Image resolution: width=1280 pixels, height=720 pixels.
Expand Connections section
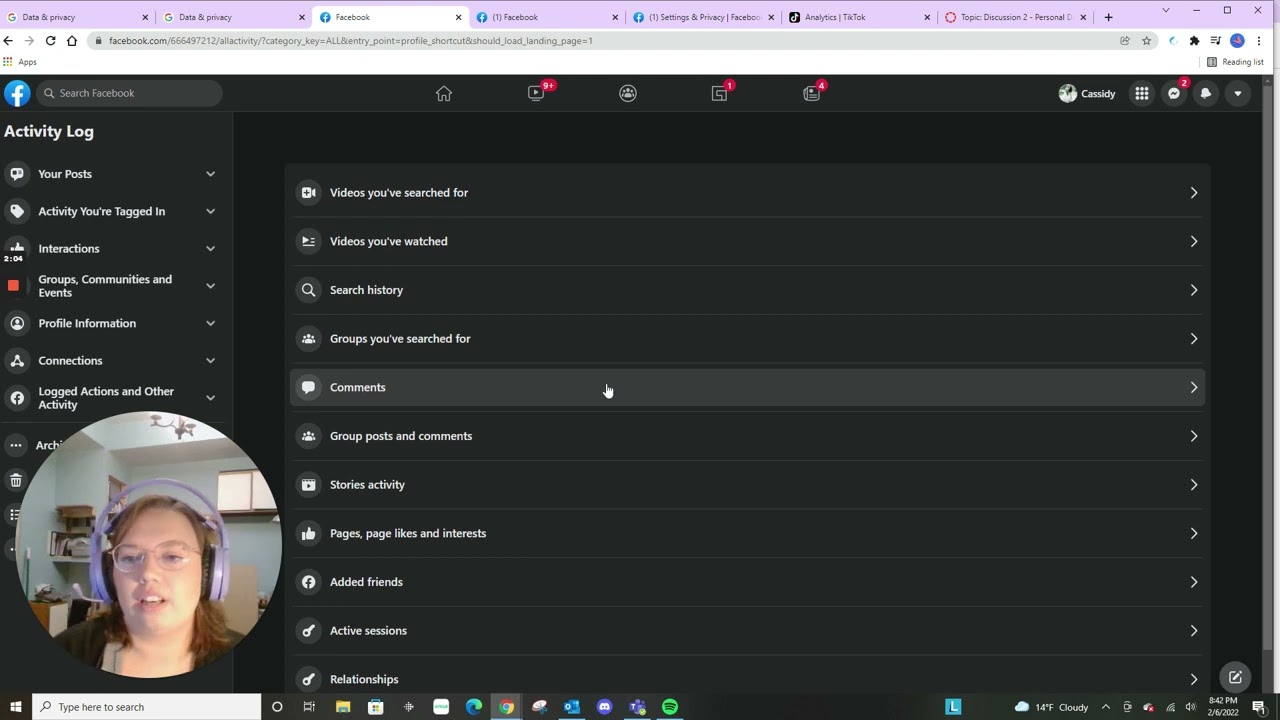(114, 360)
